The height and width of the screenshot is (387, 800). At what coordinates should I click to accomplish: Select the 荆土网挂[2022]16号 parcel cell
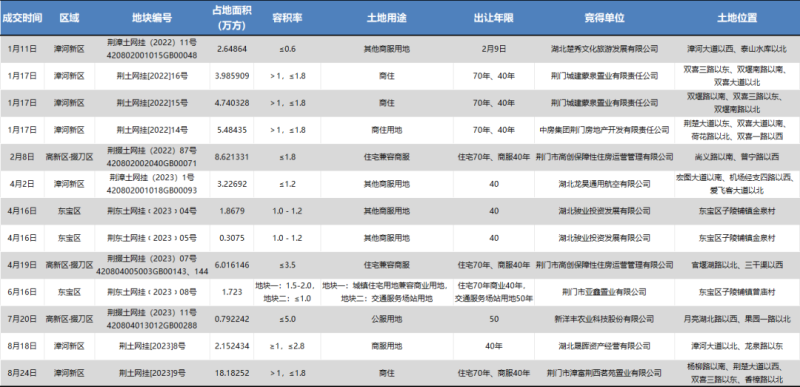[x=152, y=76]
